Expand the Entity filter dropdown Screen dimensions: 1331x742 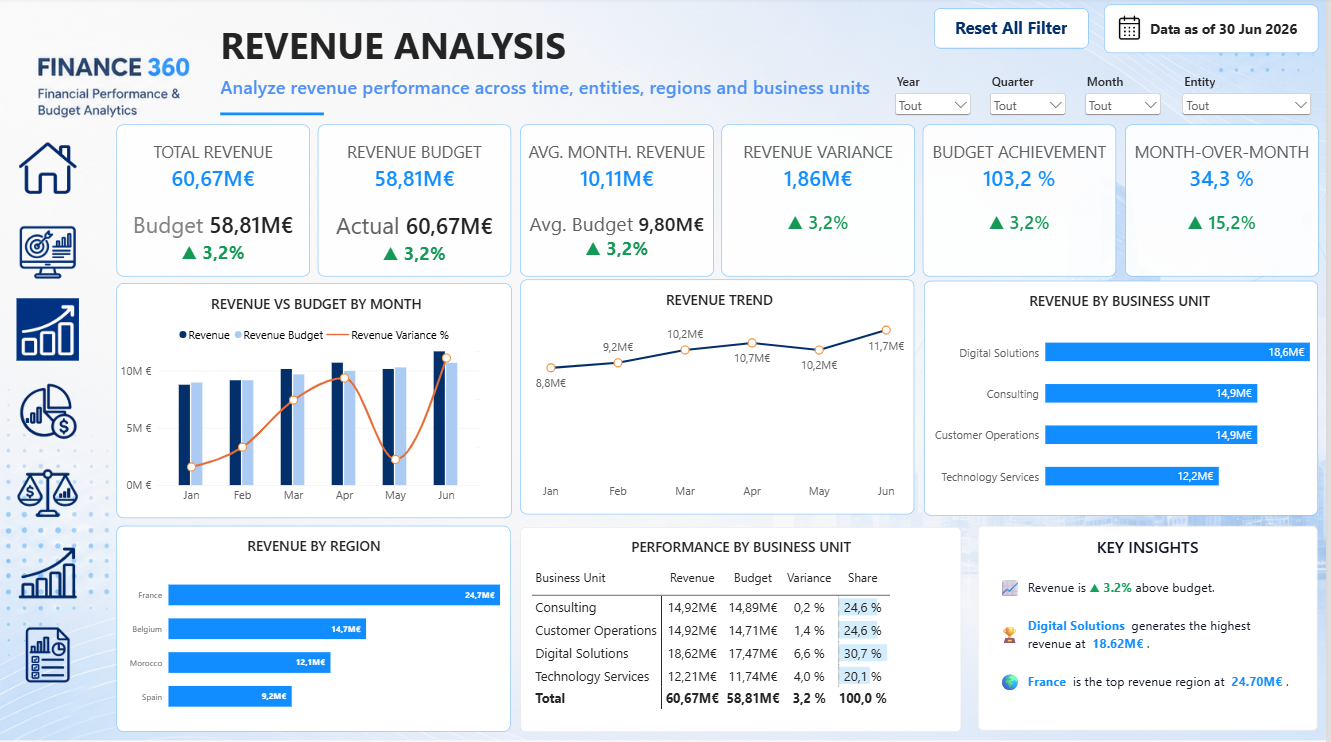click(x=1247, y=105)
